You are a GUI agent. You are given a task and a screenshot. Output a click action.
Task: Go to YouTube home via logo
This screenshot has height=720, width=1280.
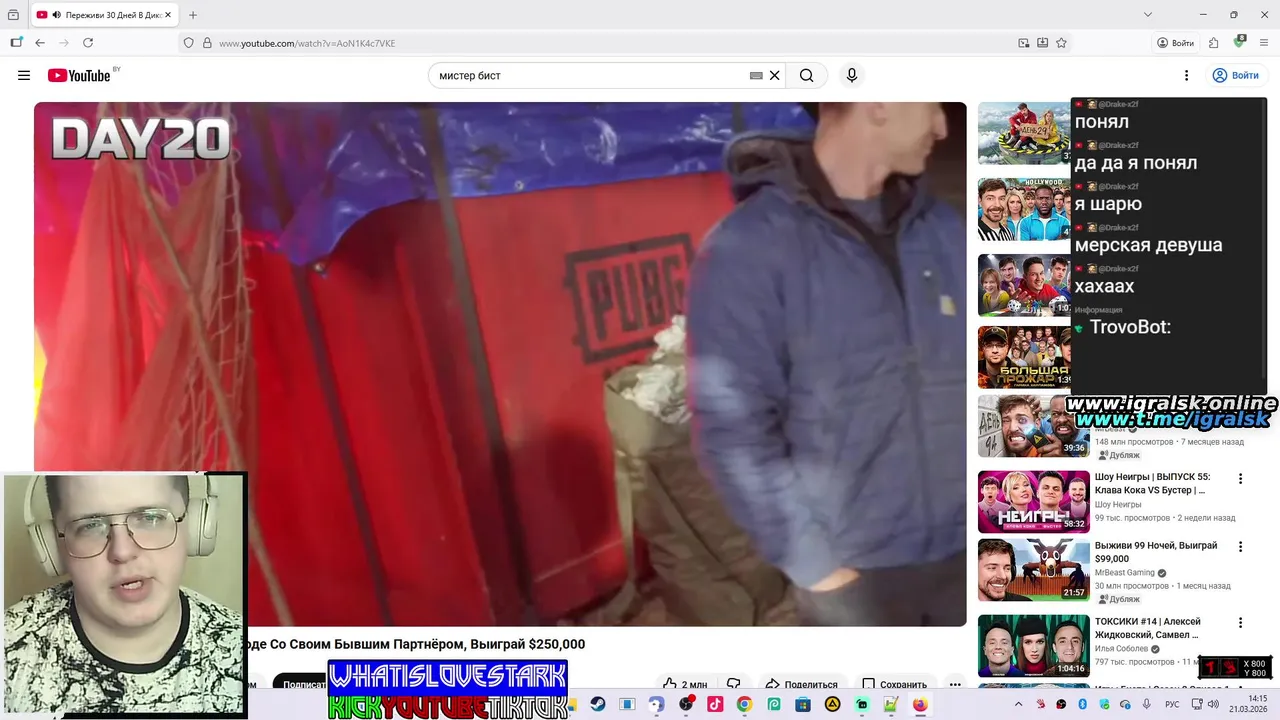[x=79, y=76]
